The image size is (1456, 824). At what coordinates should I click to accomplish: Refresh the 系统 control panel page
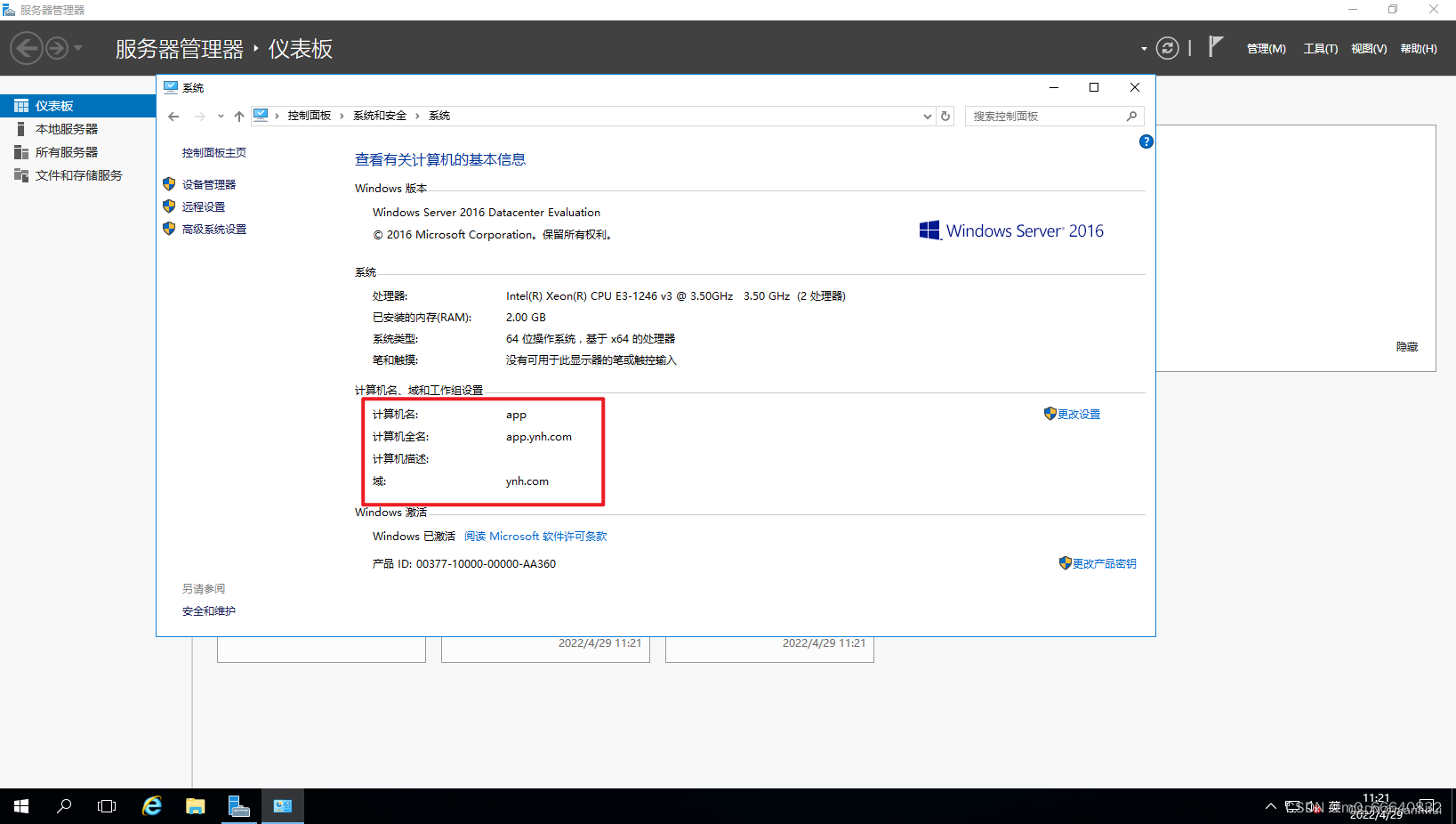pyautogui.click(x=945, y=117)
